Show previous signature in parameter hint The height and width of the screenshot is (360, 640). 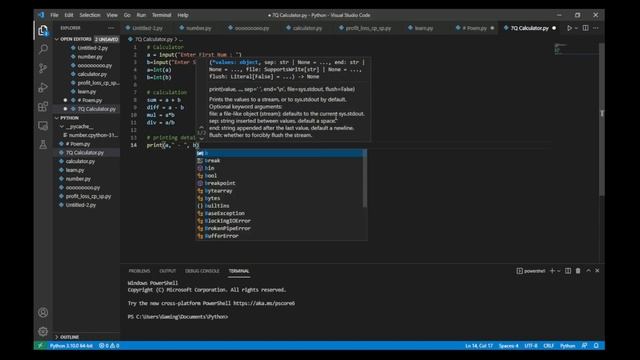(x=201, y=127)
